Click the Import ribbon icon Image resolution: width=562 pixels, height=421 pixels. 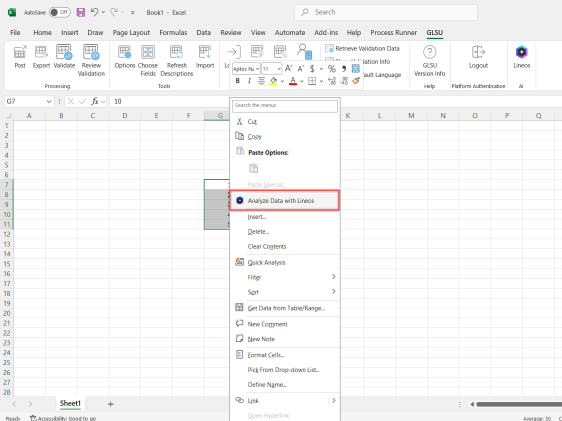coord(205,56)
